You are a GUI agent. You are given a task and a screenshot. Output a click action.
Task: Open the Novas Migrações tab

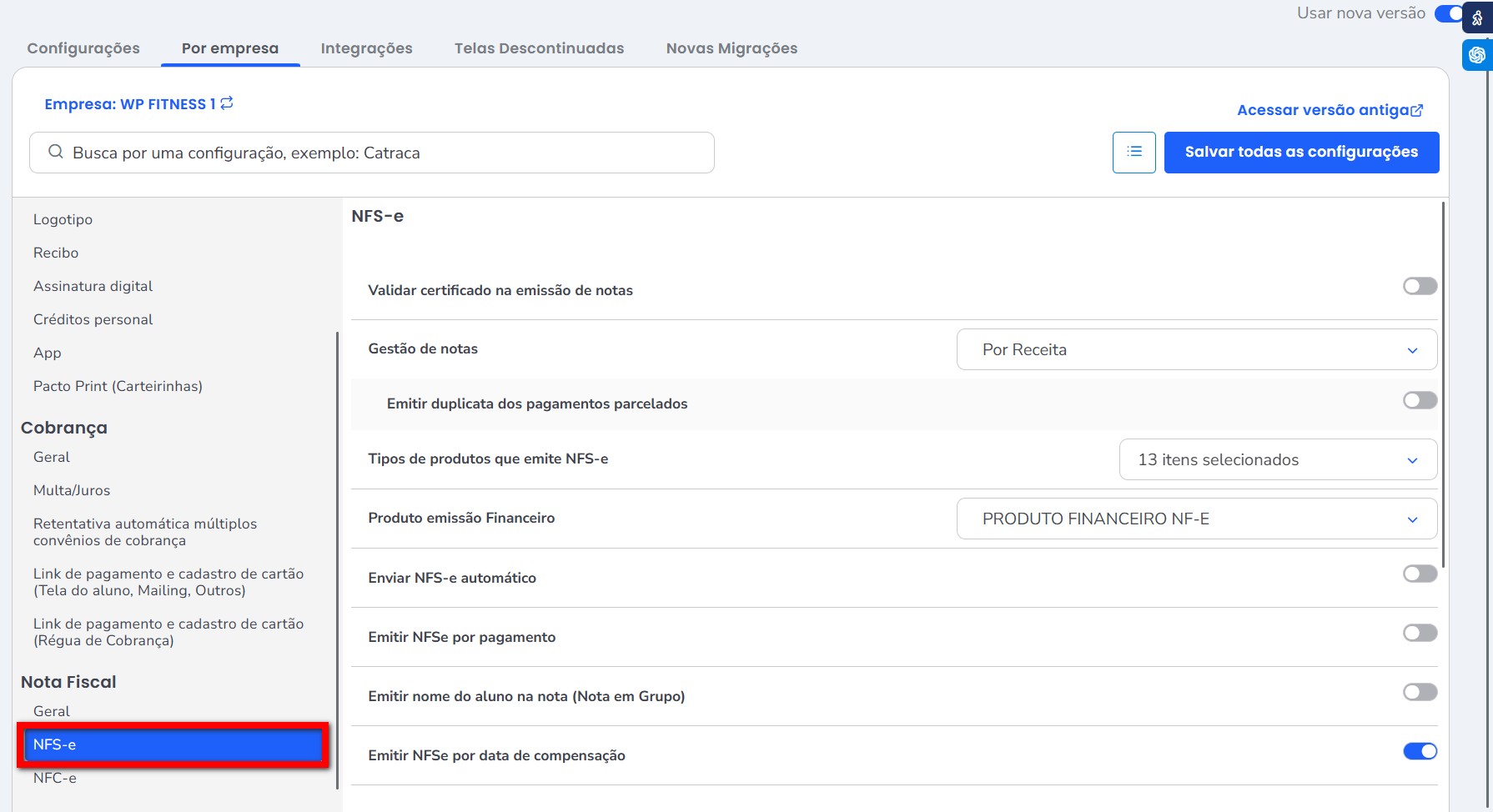(731, 48)
